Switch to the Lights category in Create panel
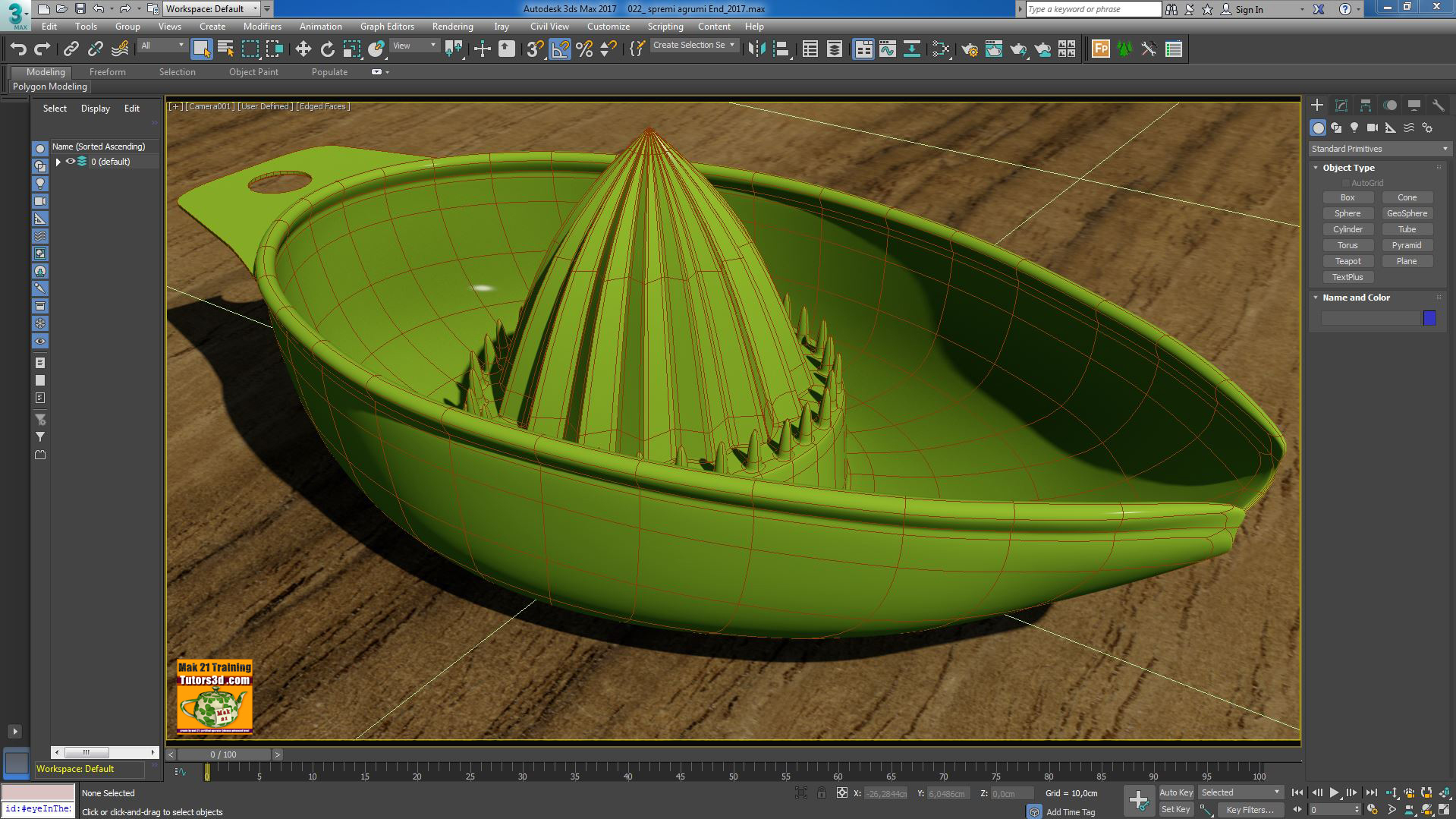Viewport: 1456px width, 819px height. pos(1353,127)
